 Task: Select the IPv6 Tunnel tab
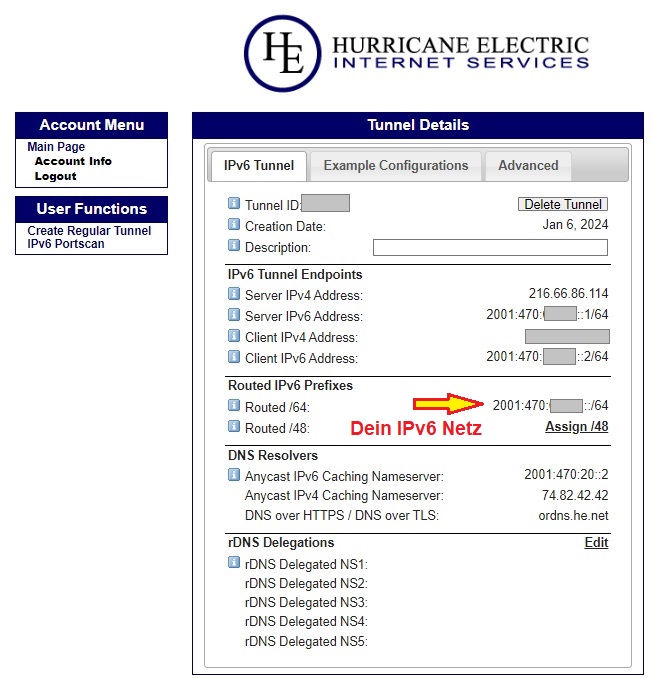(x=258, y=165)
